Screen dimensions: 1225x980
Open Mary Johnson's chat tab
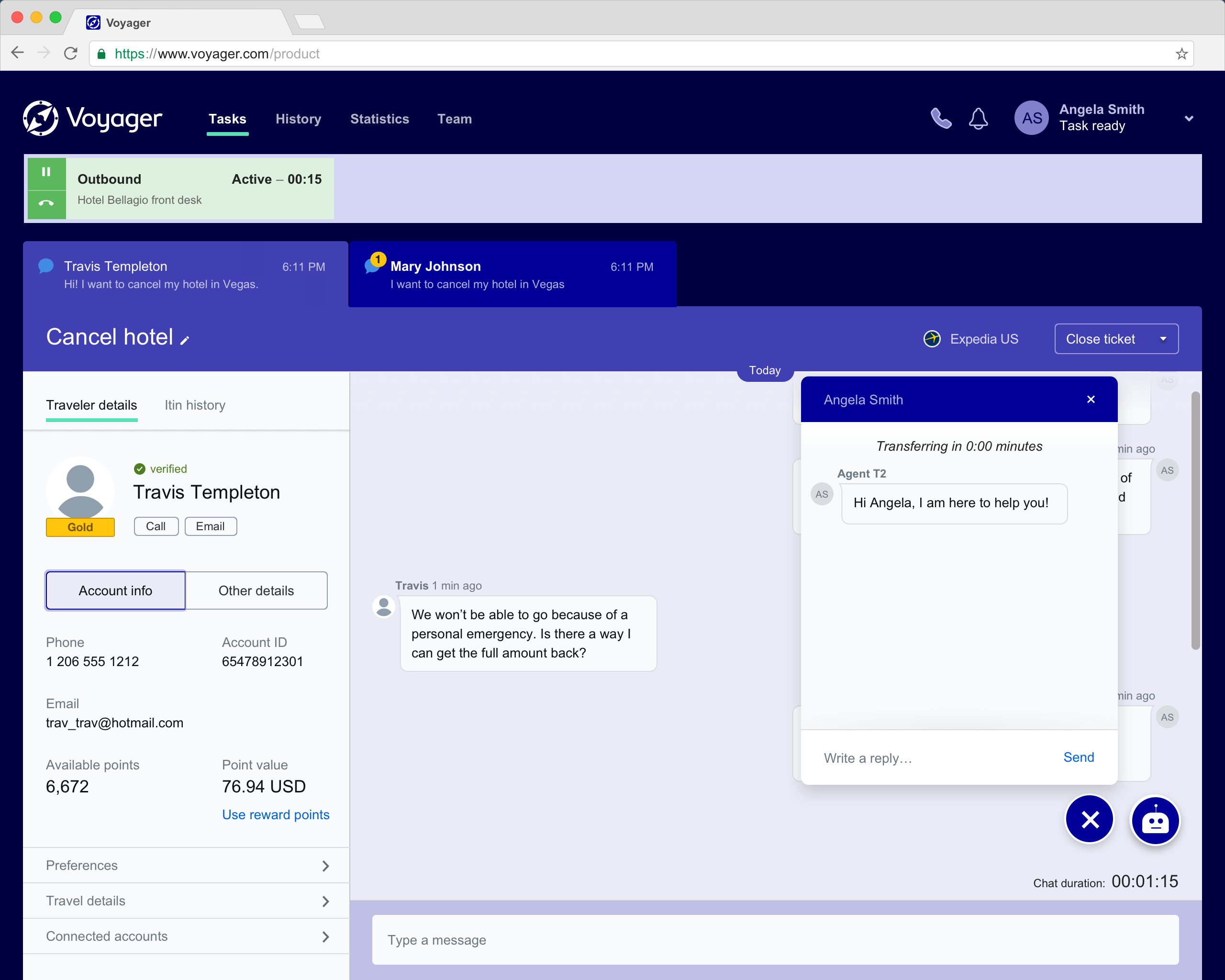coord(512,274)
